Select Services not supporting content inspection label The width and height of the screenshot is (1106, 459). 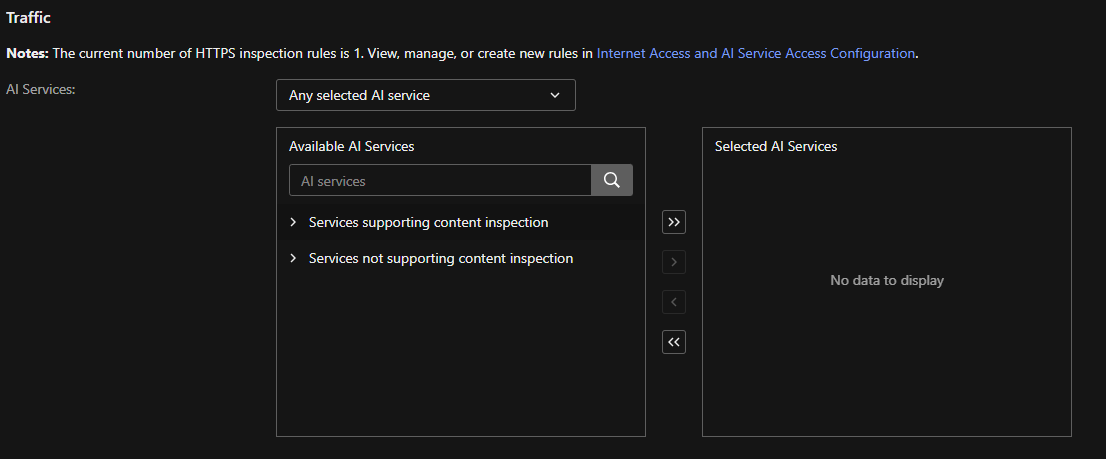(x=440, y=258)
